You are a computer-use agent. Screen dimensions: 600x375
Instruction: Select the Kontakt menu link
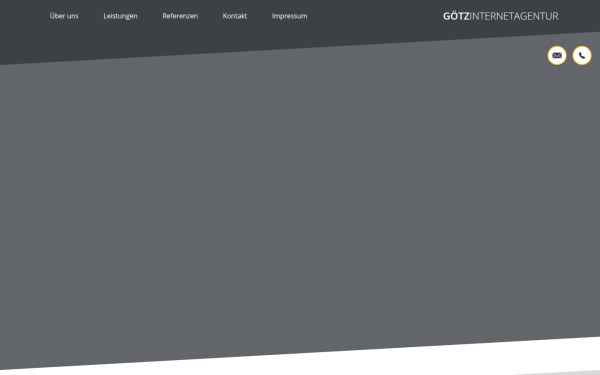tap(235, 16)
